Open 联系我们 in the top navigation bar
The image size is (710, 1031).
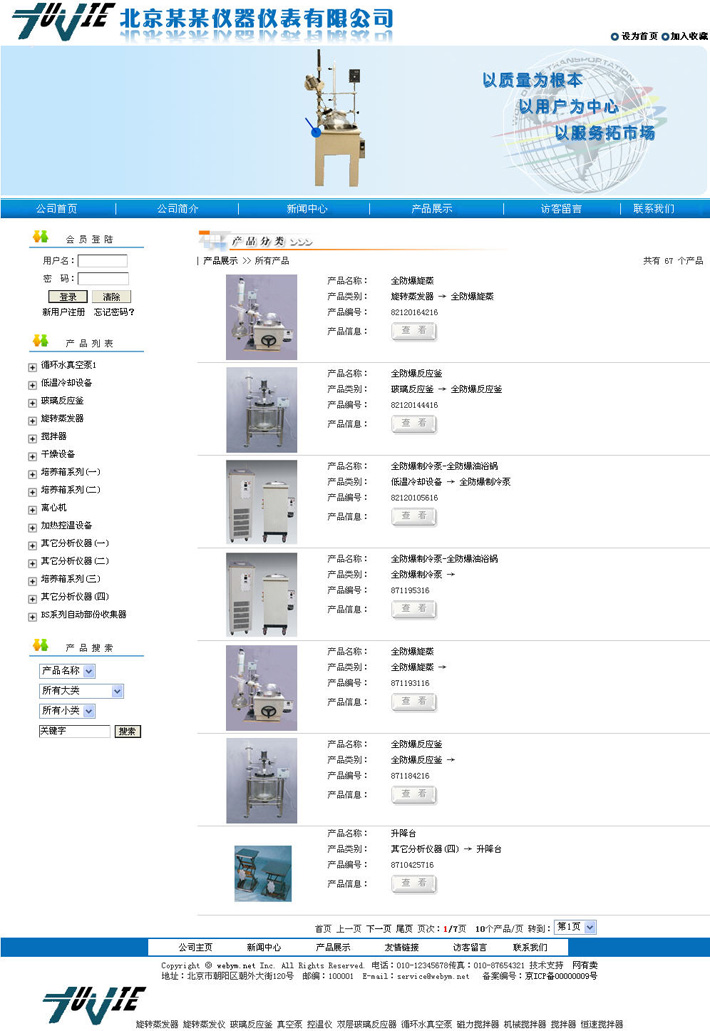653,208
